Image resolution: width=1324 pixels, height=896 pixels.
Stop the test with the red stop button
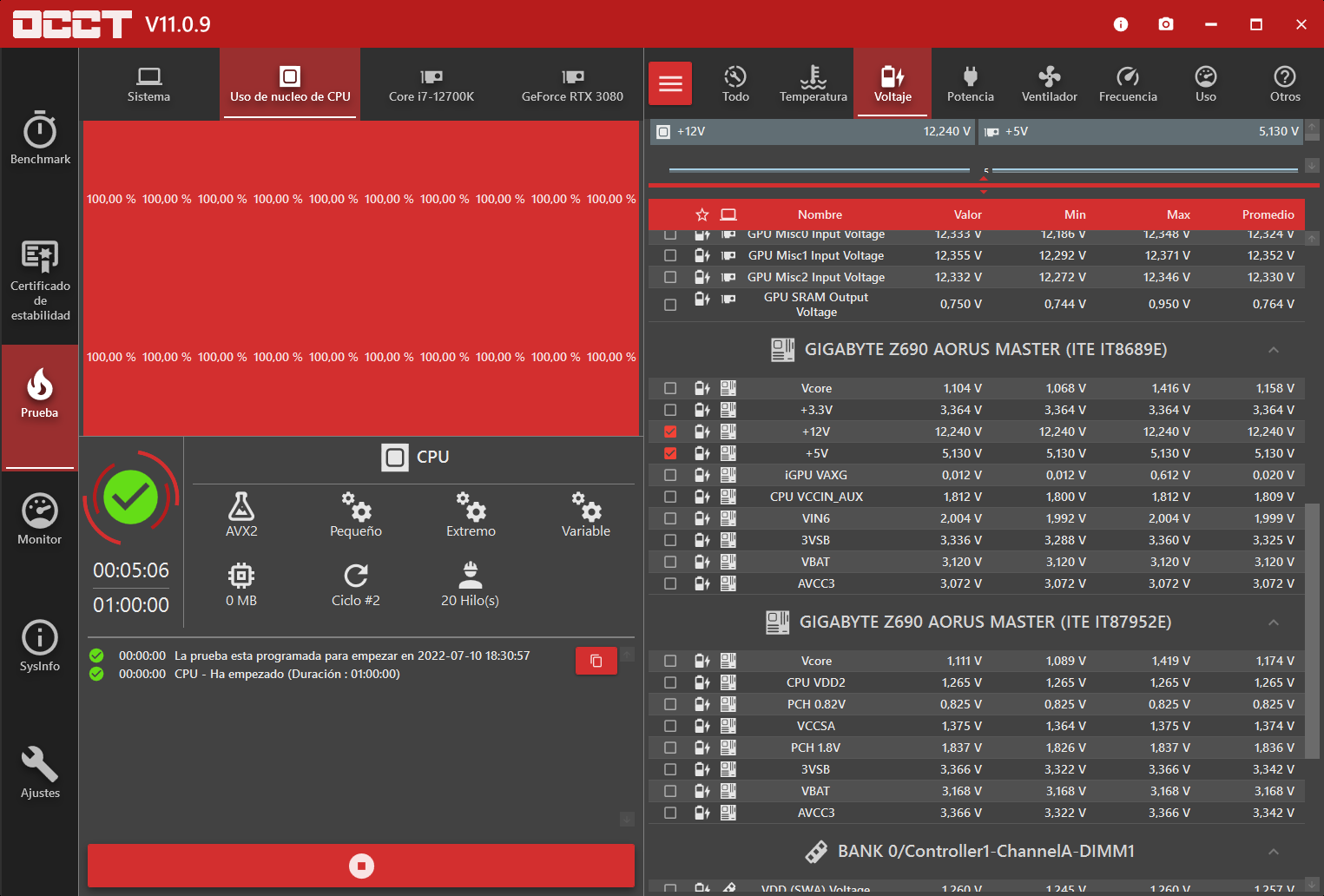[361, 866]
